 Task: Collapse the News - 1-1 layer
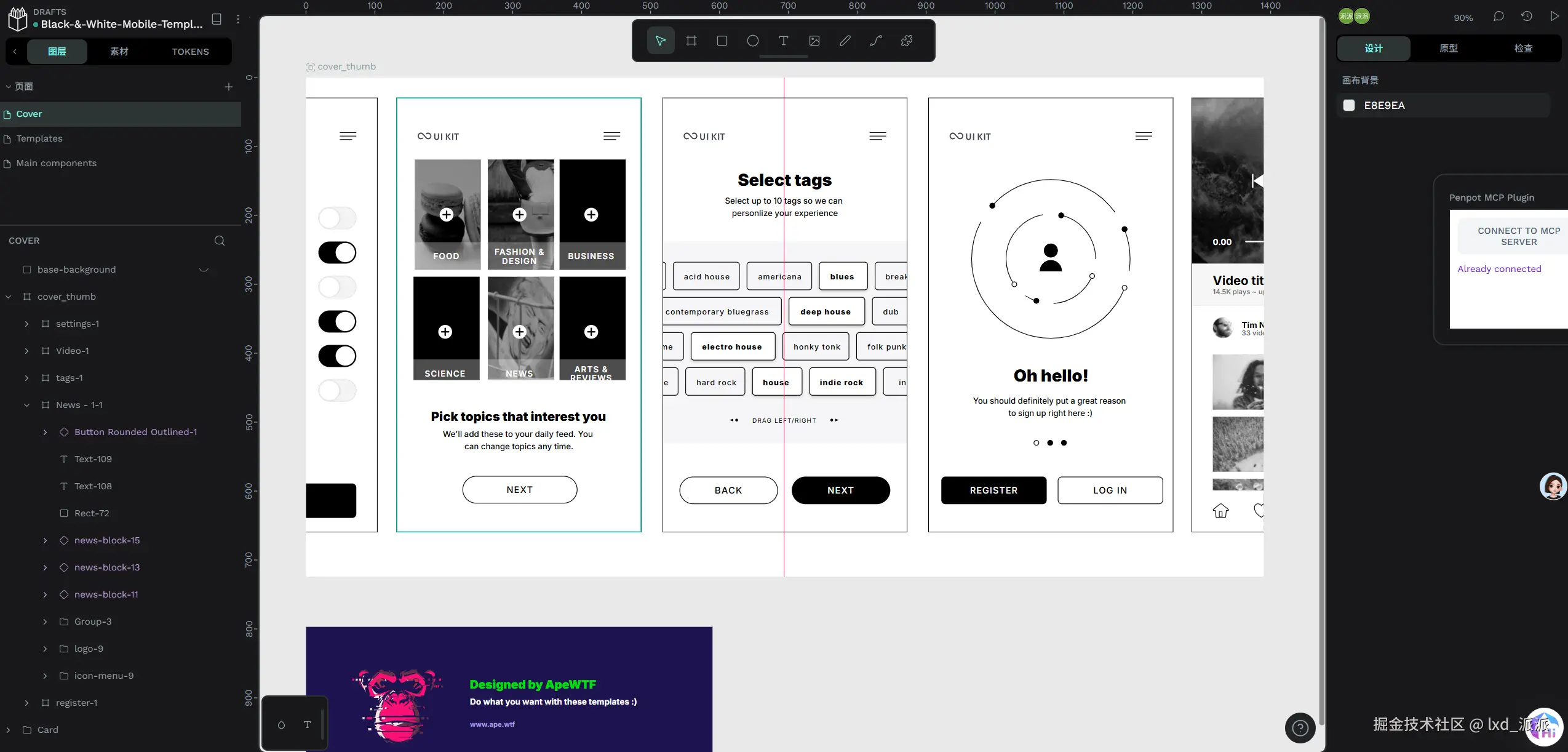coord(26,405)
